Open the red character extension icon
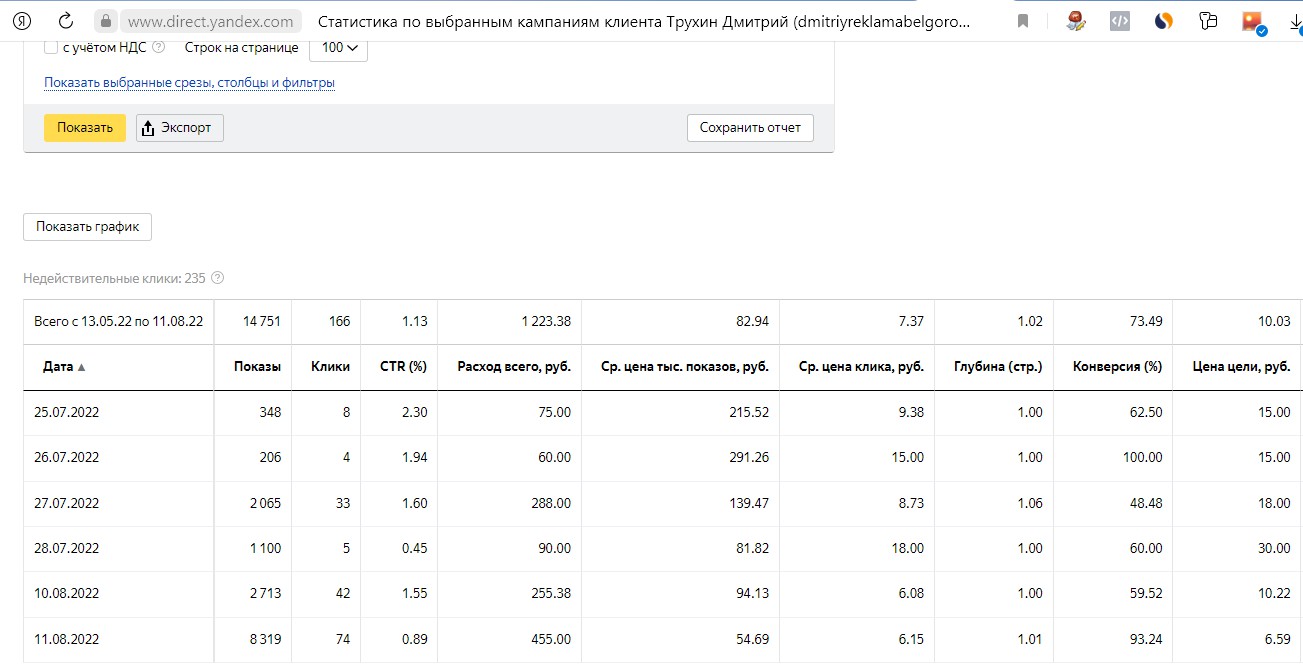 [x=1077, y=21]
